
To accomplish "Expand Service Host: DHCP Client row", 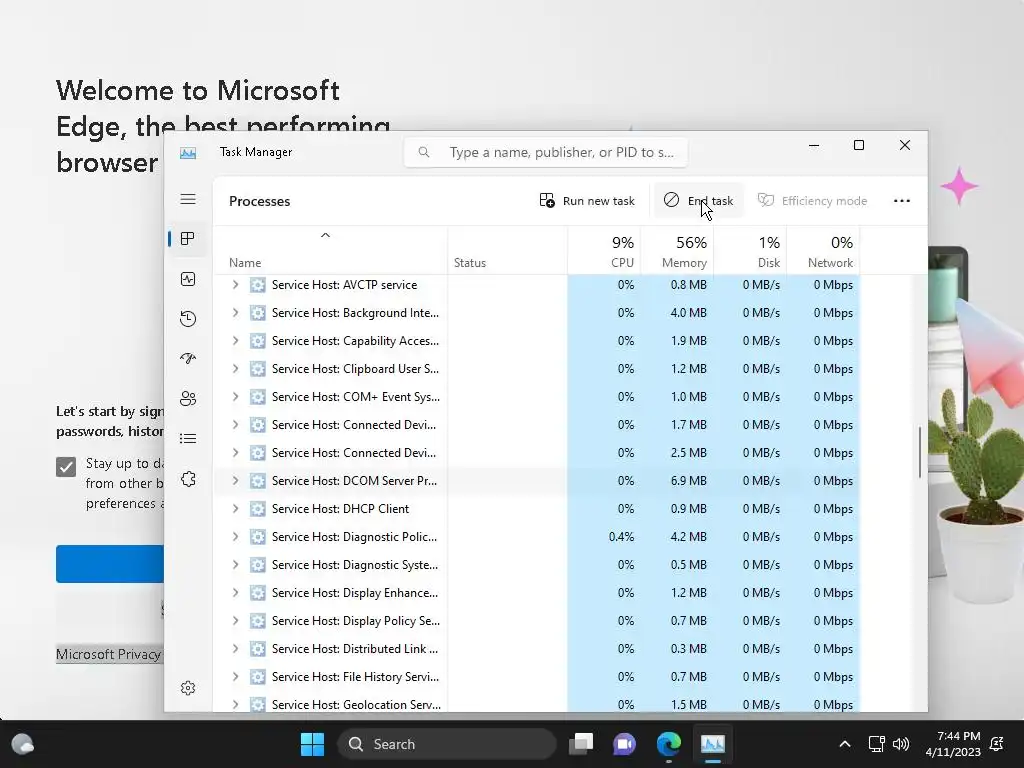I will (x=236, y=509).
